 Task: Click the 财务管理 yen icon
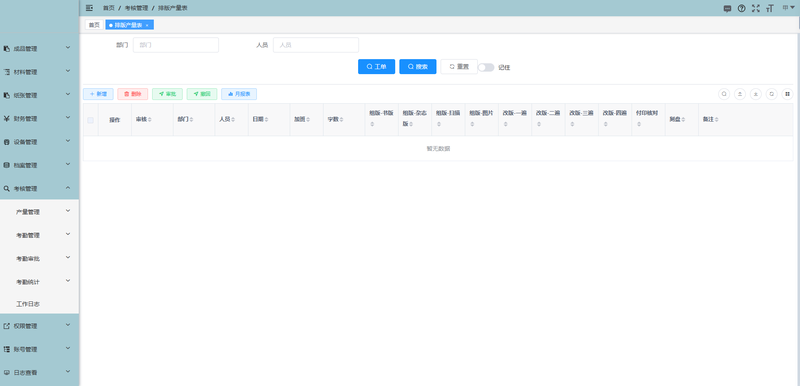click(x=7, y=119)
